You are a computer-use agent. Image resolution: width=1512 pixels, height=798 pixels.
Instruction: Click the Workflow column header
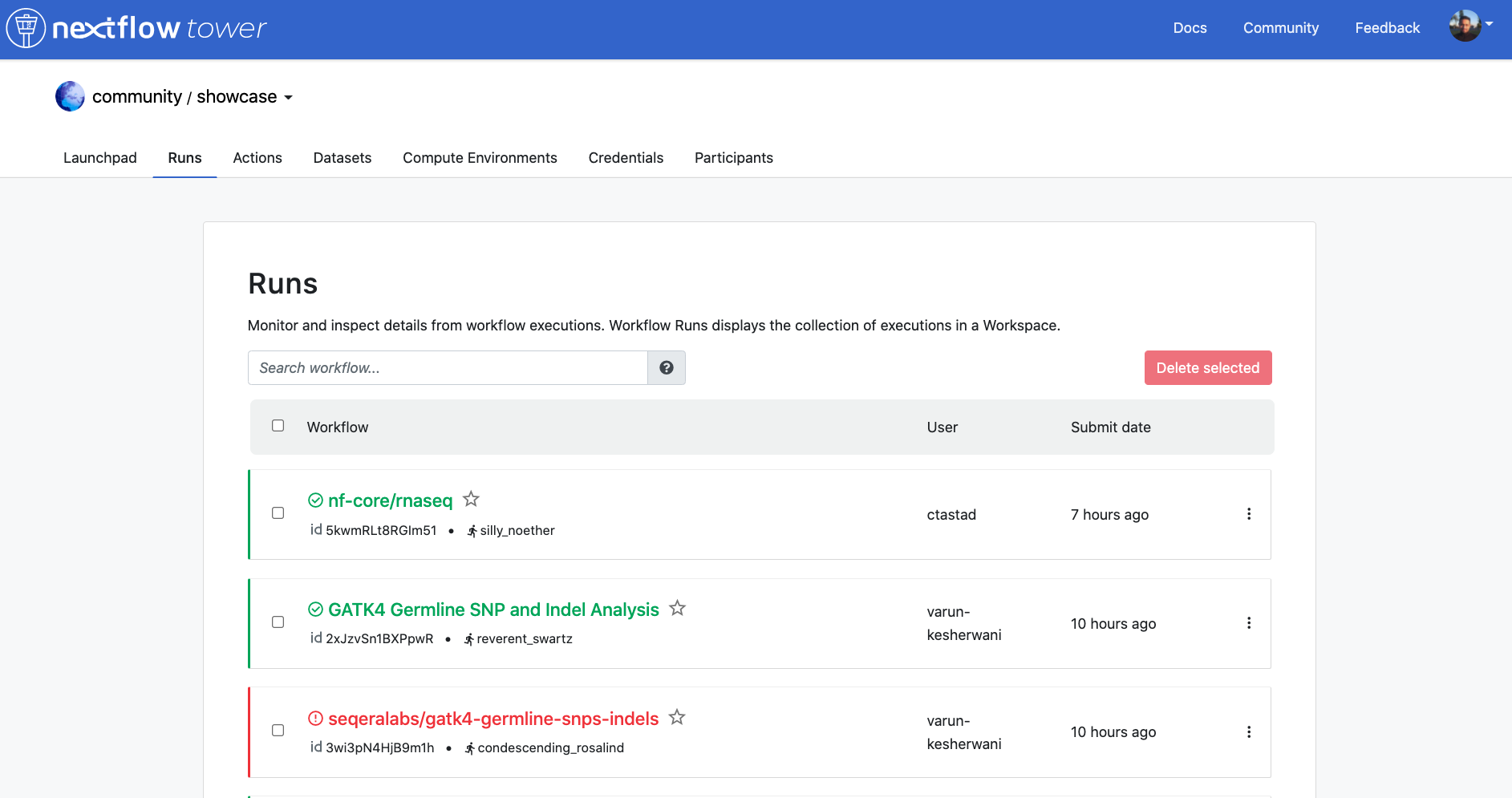click(x=338, y=427)
